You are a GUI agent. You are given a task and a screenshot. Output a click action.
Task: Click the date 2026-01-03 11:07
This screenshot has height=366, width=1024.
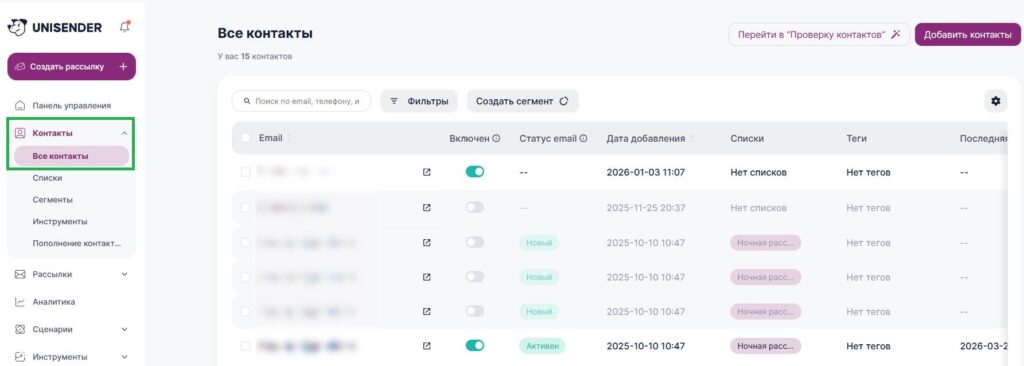(645, 173)
